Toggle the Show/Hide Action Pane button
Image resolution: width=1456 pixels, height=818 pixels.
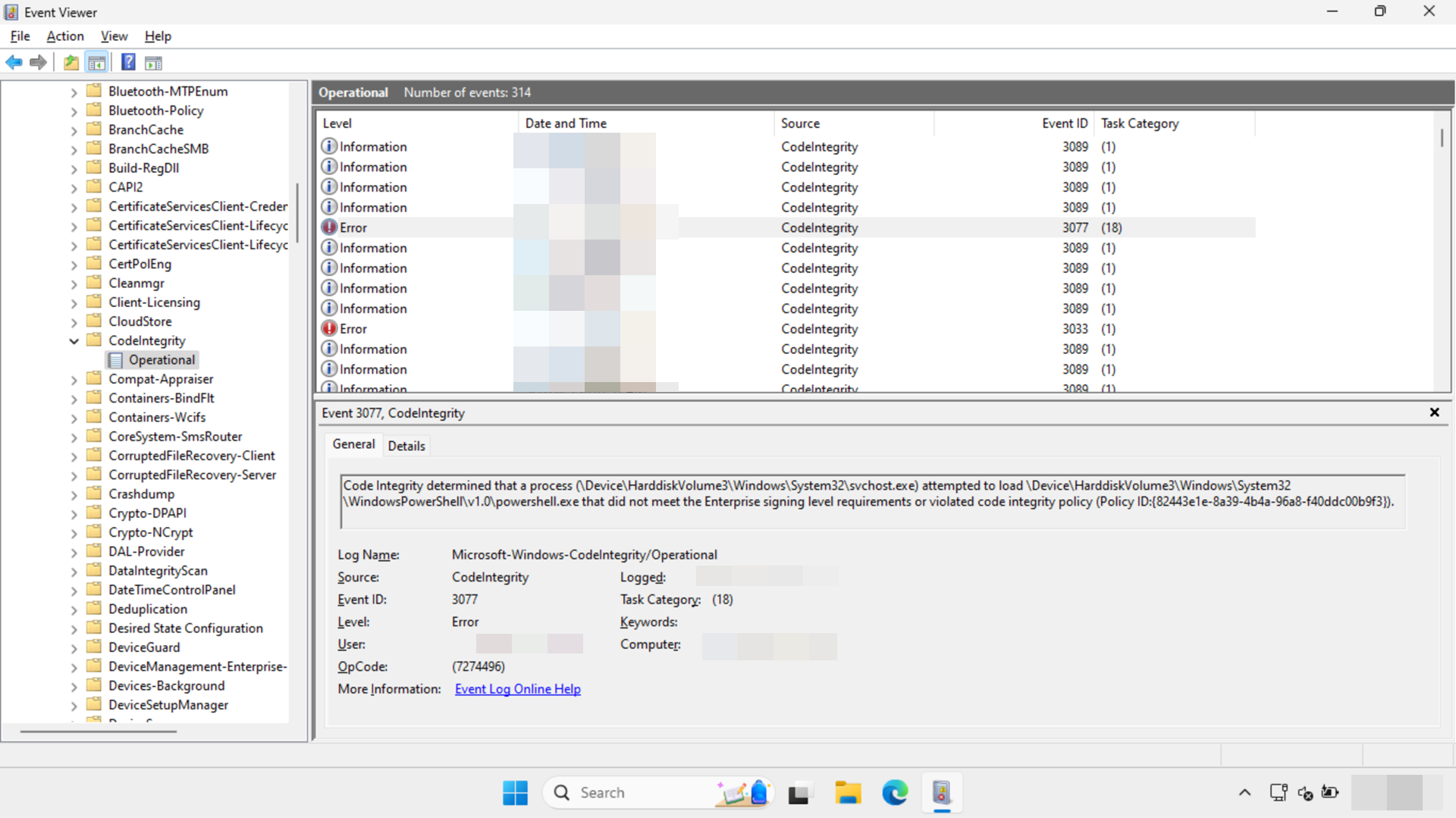click(153, 62)
